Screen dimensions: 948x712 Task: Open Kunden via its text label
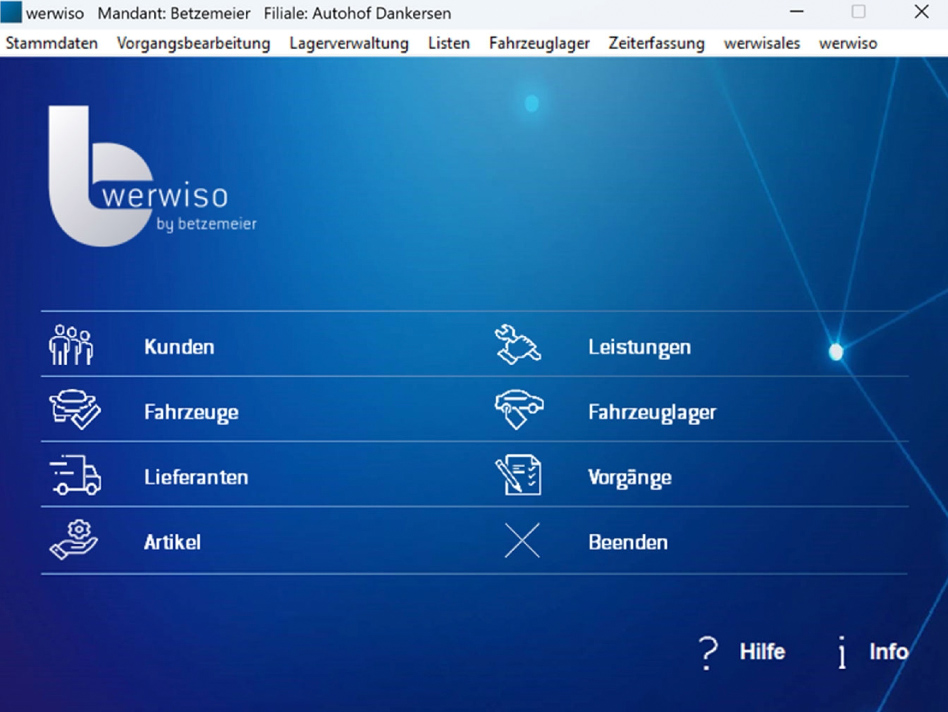[179, 347]
